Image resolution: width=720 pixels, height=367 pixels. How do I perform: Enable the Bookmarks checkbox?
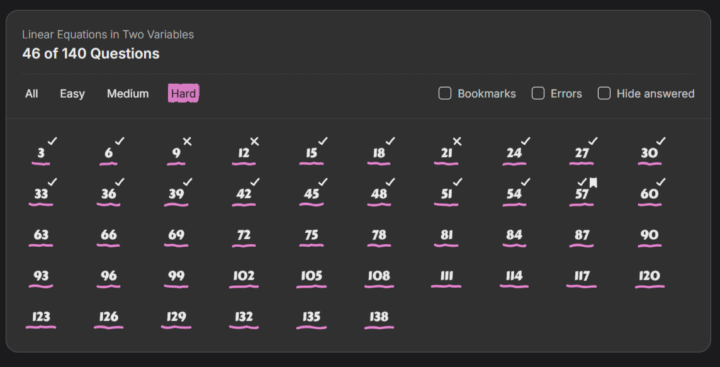tap(444, 94)
